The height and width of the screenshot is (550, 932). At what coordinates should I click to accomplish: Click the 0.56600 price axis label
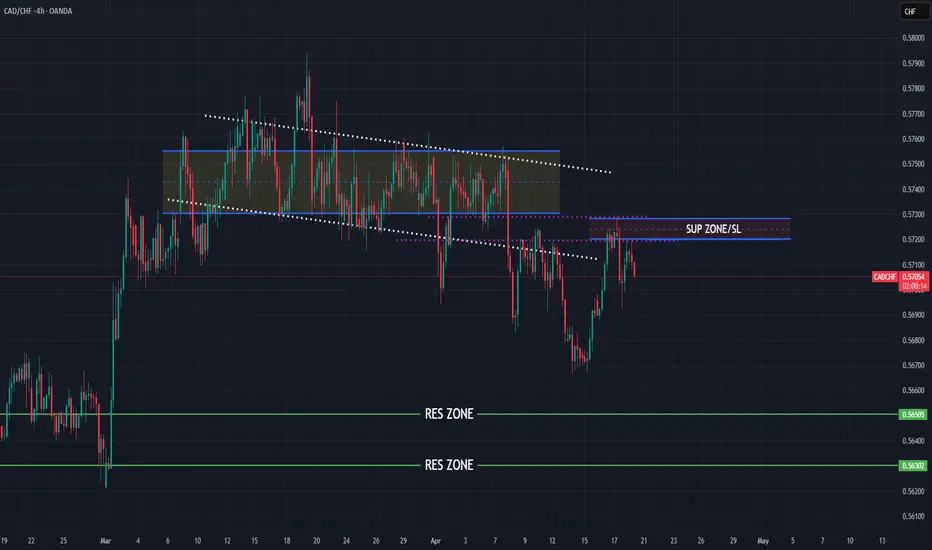(x=913, y=390)
